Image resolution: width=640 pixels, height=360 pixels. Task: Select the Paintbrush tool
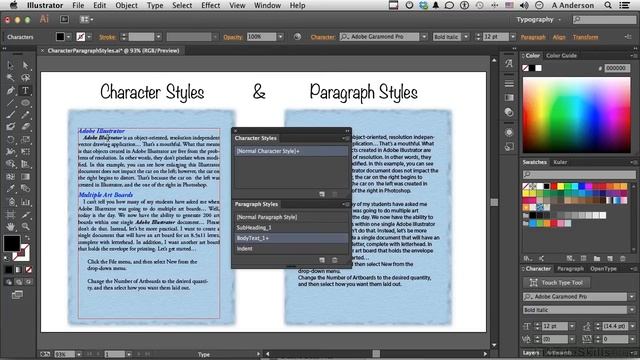pyautogui.click(x=11, y=115)
